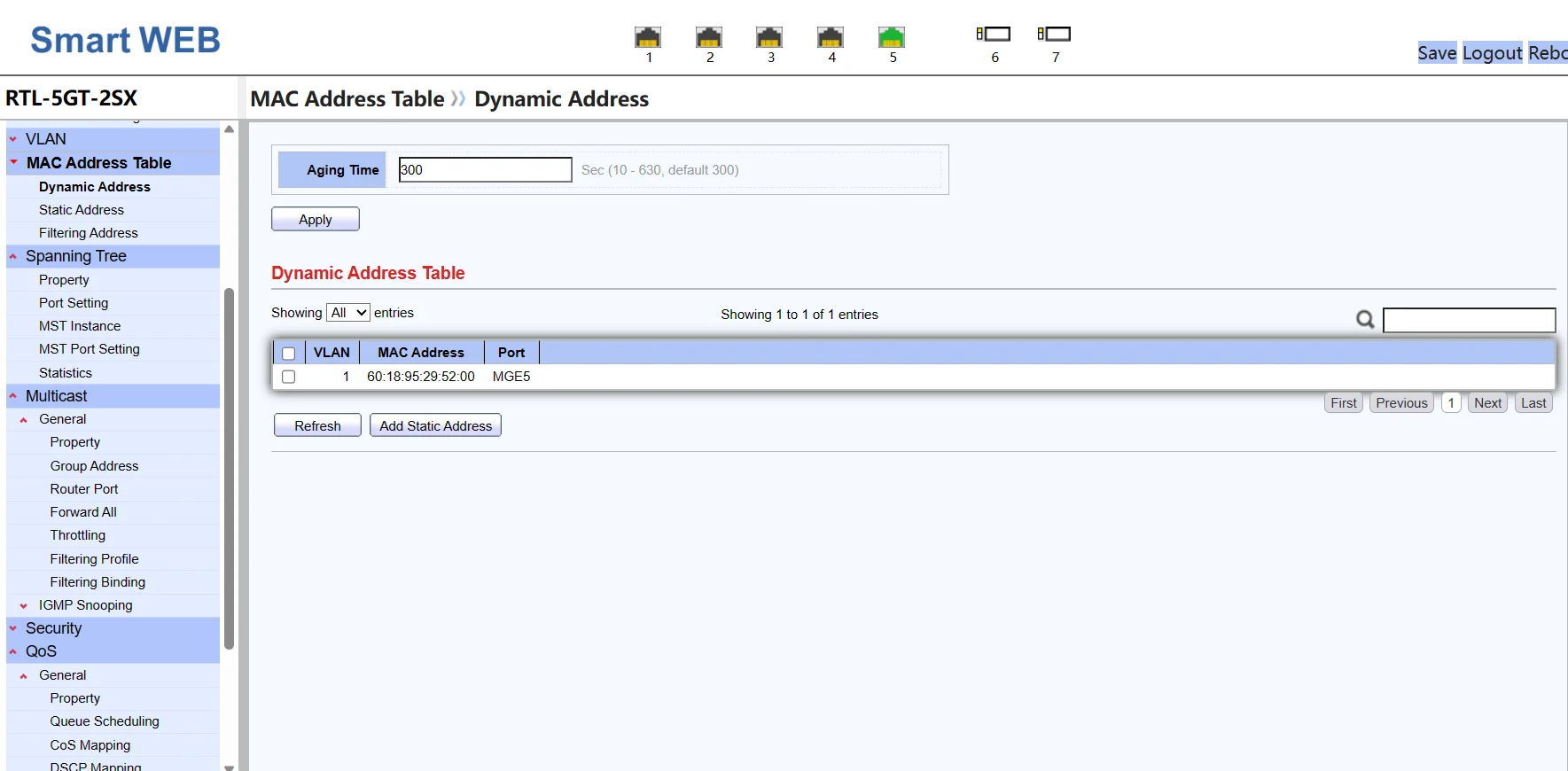Click the SFP port 6 icon
The width and height of the screenshot is (1568, 771).
click(994, 35)
